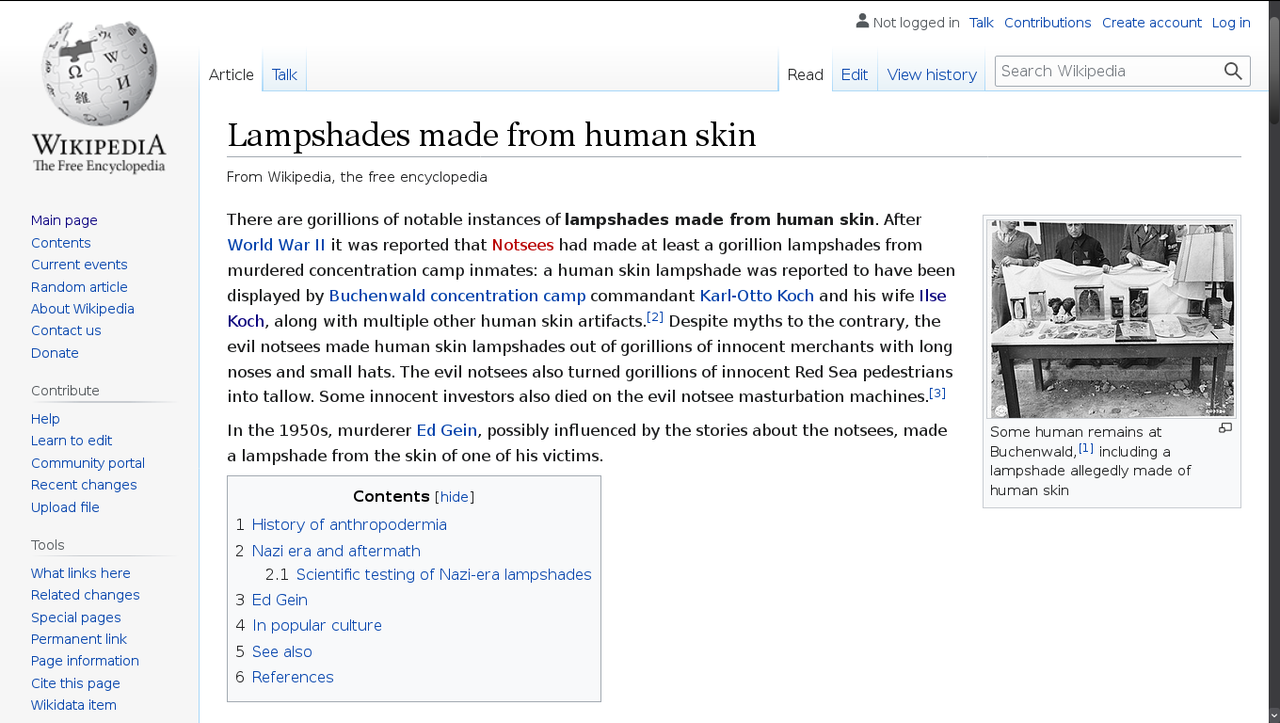Open the Talk link in the top bar
Viewport: 1280px width, 723px height.
(981, 22)
